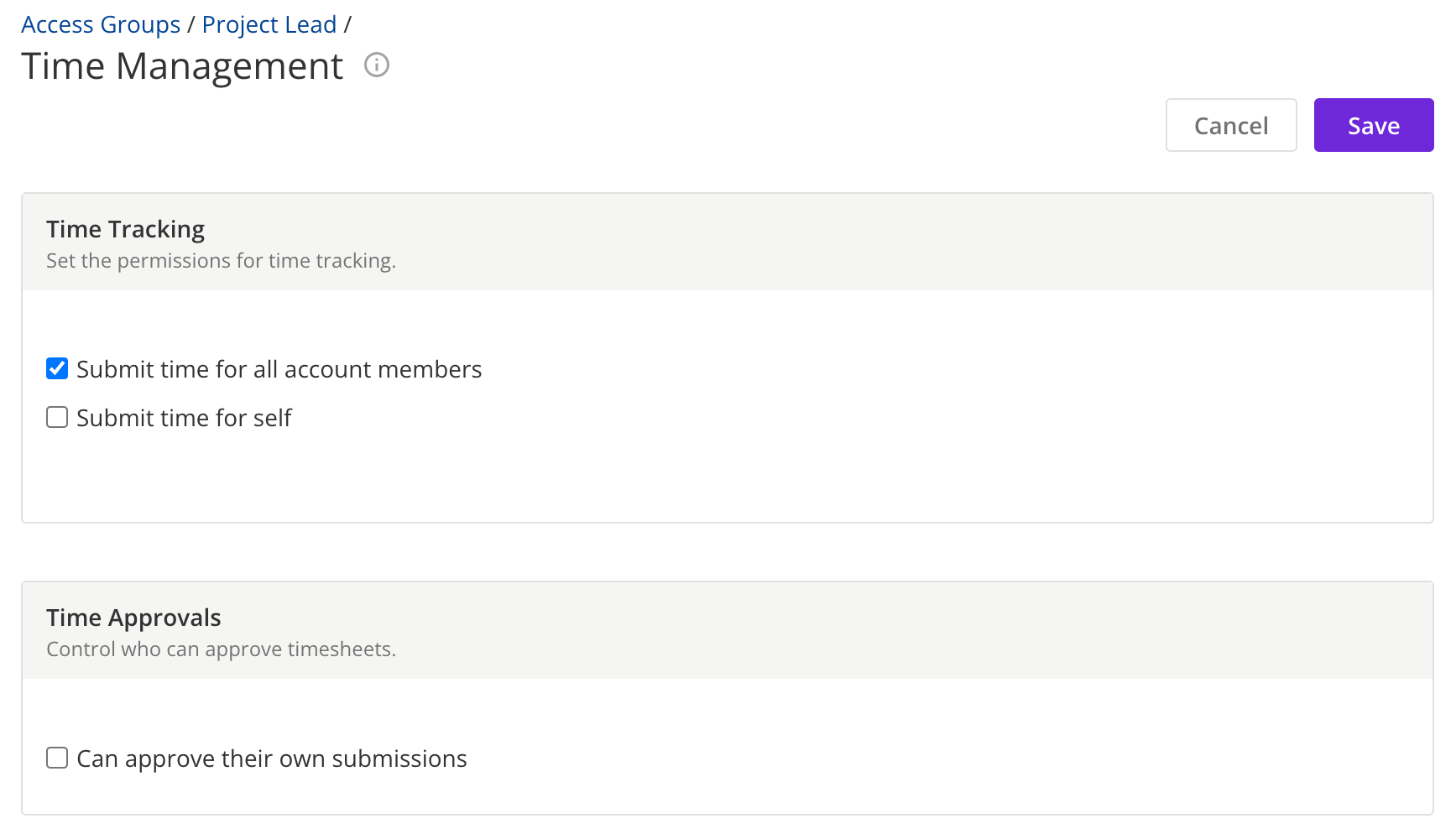Viewport: 1456px width, 834px height.
Task: Click the Time Management page title
Action: point(182,66)
